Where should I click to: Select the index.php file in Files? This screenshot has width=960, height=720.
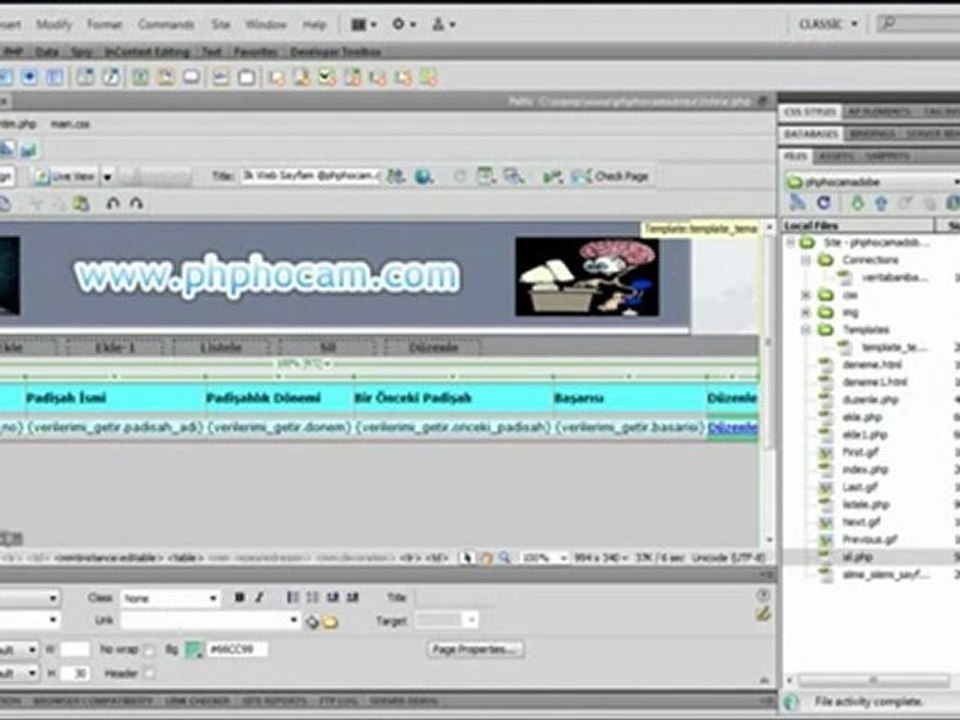coord(864,470)
